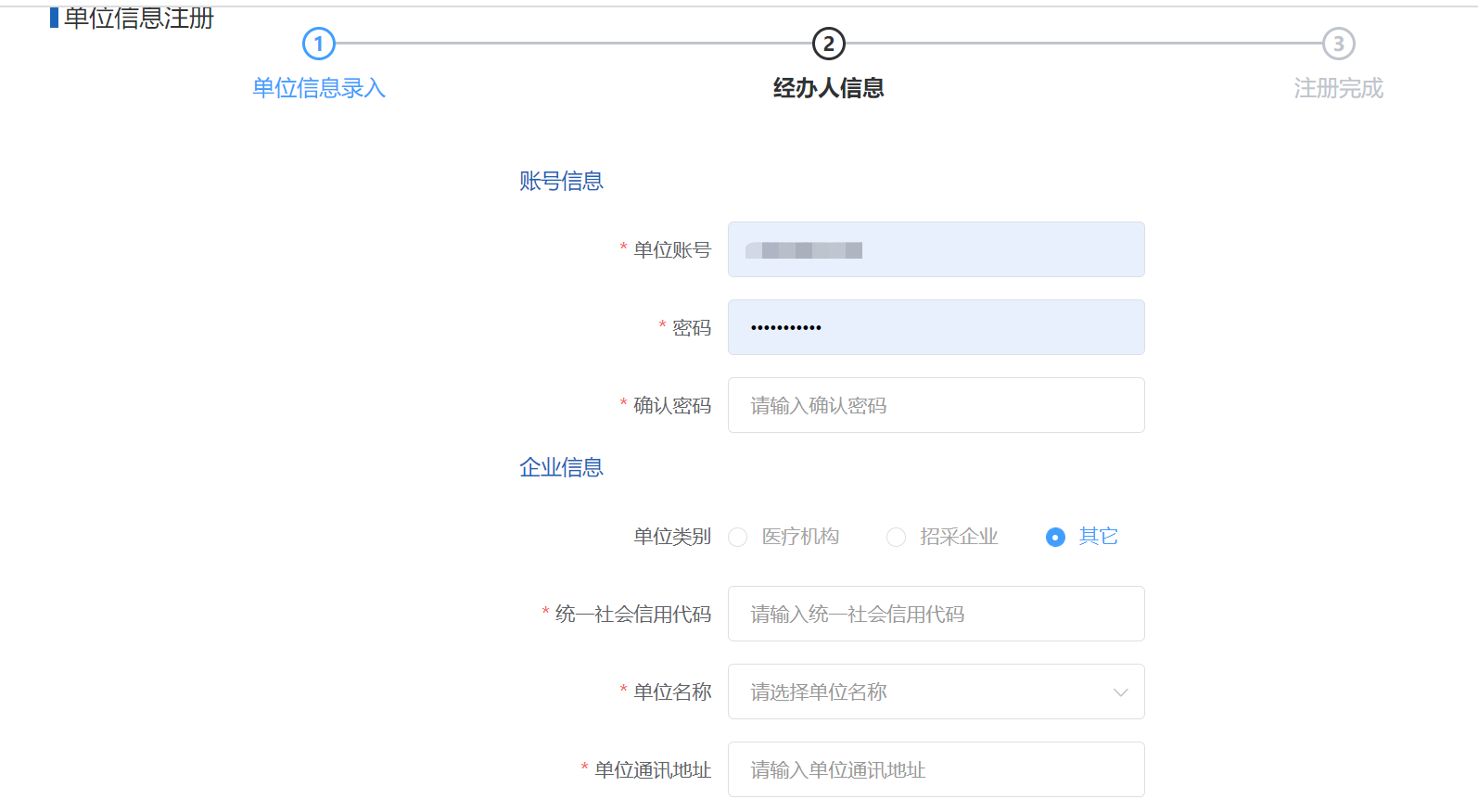The width and height of the screenshot is (1478, 812).
Task: Choose the 招采企业 radio option
Action: (896, 538)
